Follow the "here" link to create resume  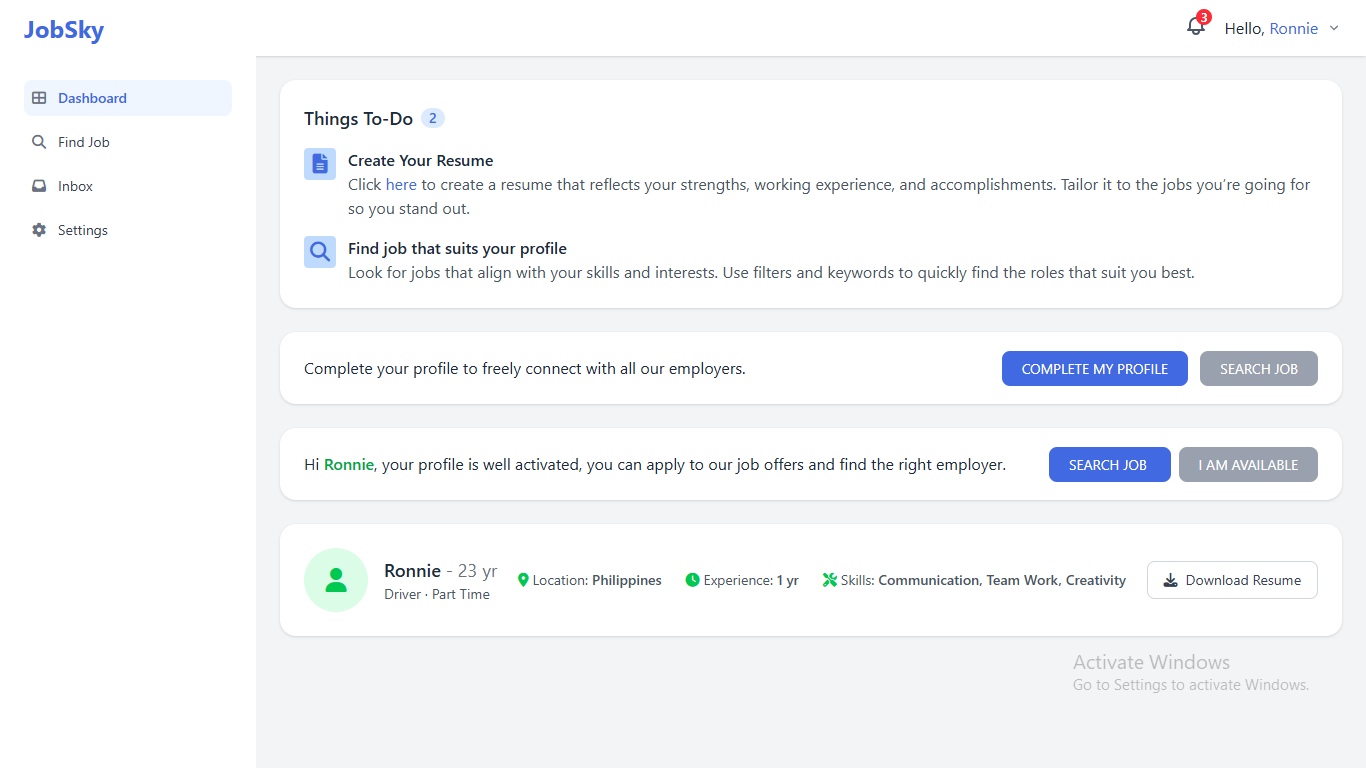point(401,185)
